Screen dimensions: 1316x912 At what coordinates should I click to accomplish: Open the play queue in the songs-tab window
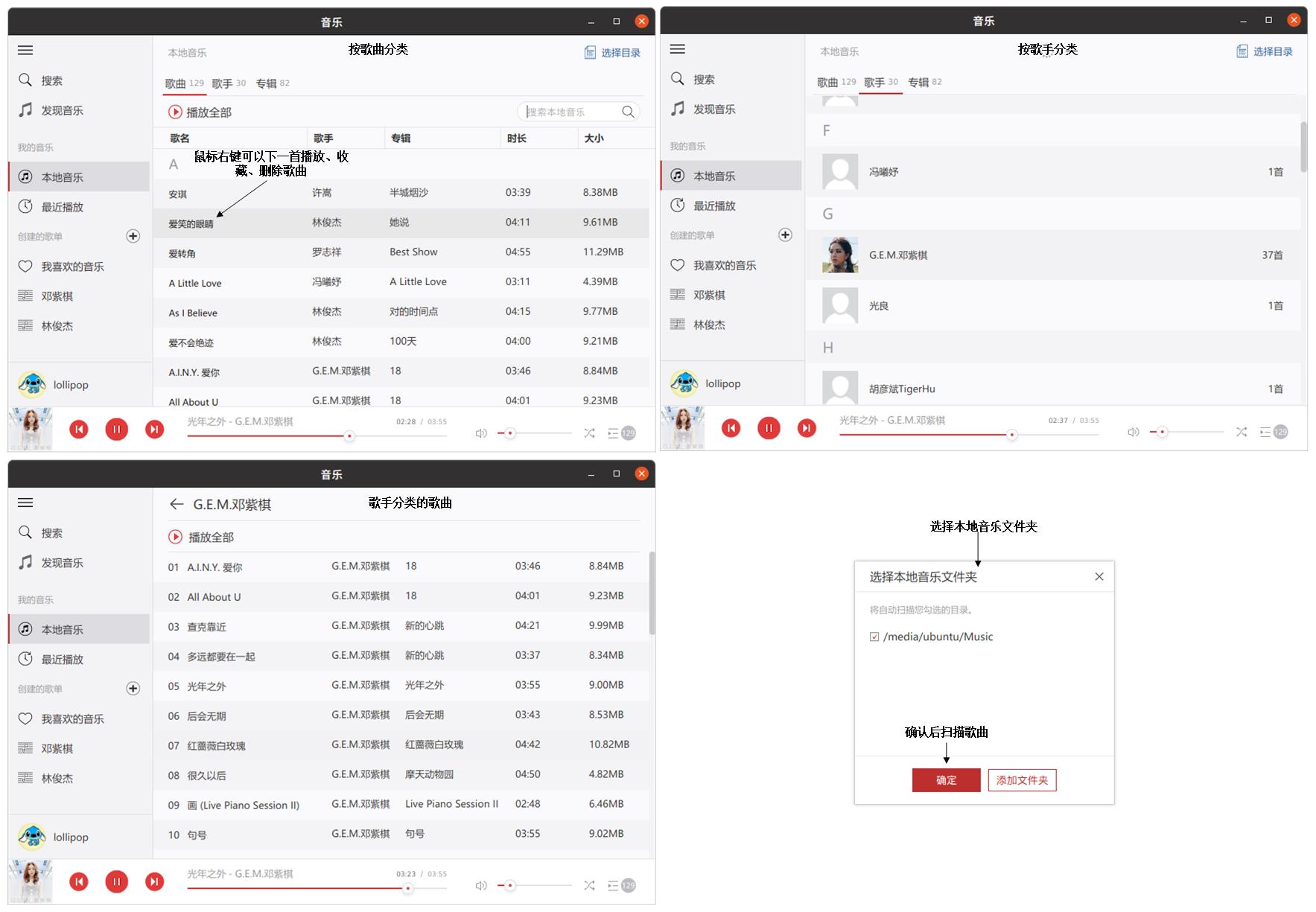click(621, 433)
